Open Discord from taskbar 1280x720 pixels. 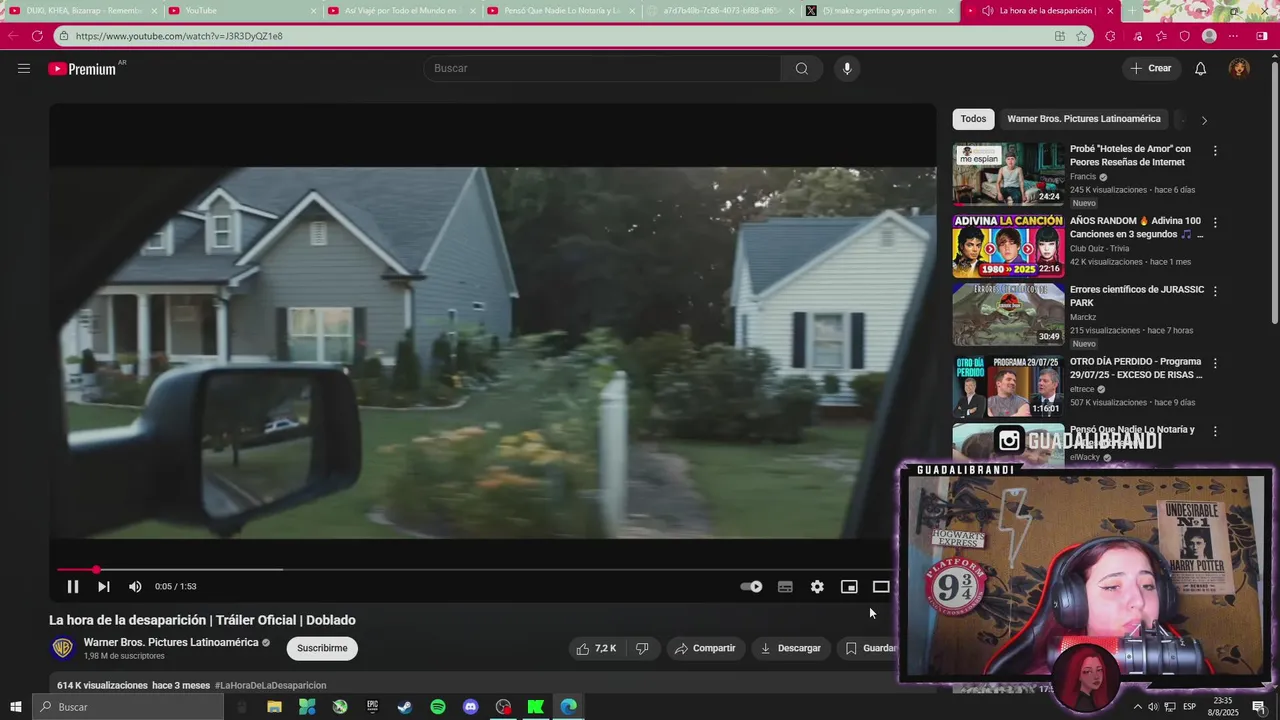(471, 707)
